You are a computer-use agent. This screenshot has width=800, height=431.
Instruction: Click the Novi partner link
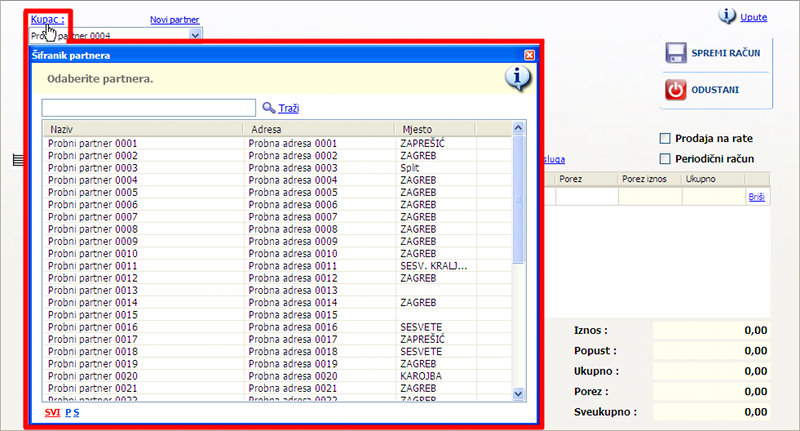pos(174,19)
